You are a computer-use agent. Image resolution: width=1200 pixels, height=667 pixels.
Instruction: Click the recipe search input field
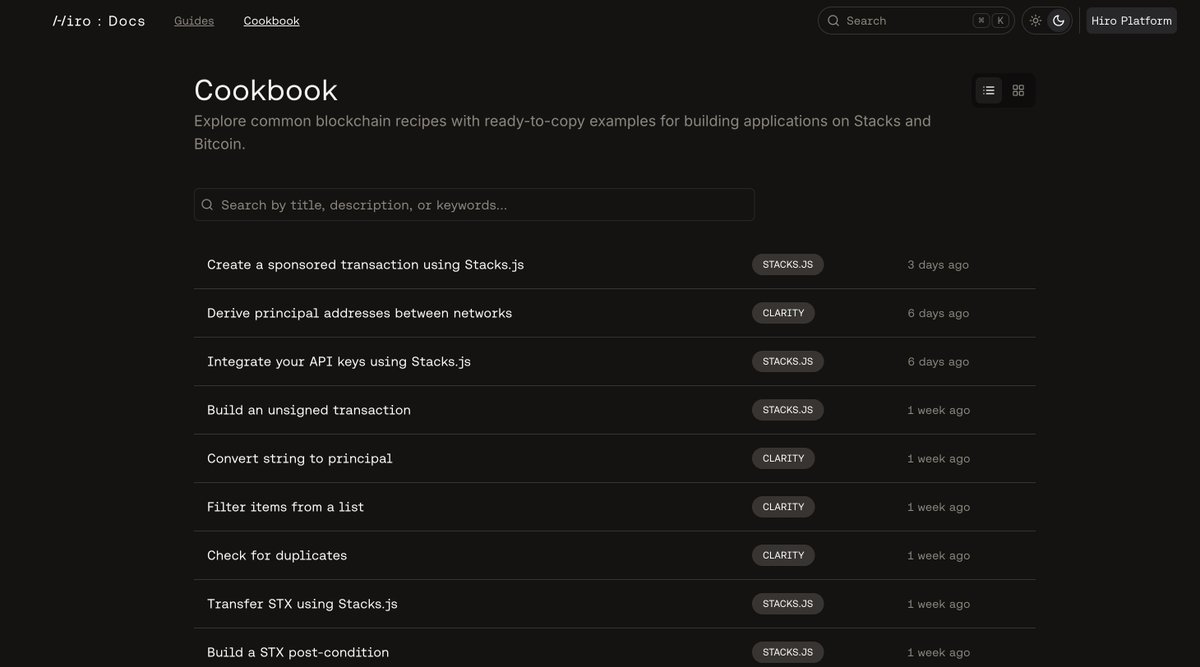coord(474,204)
